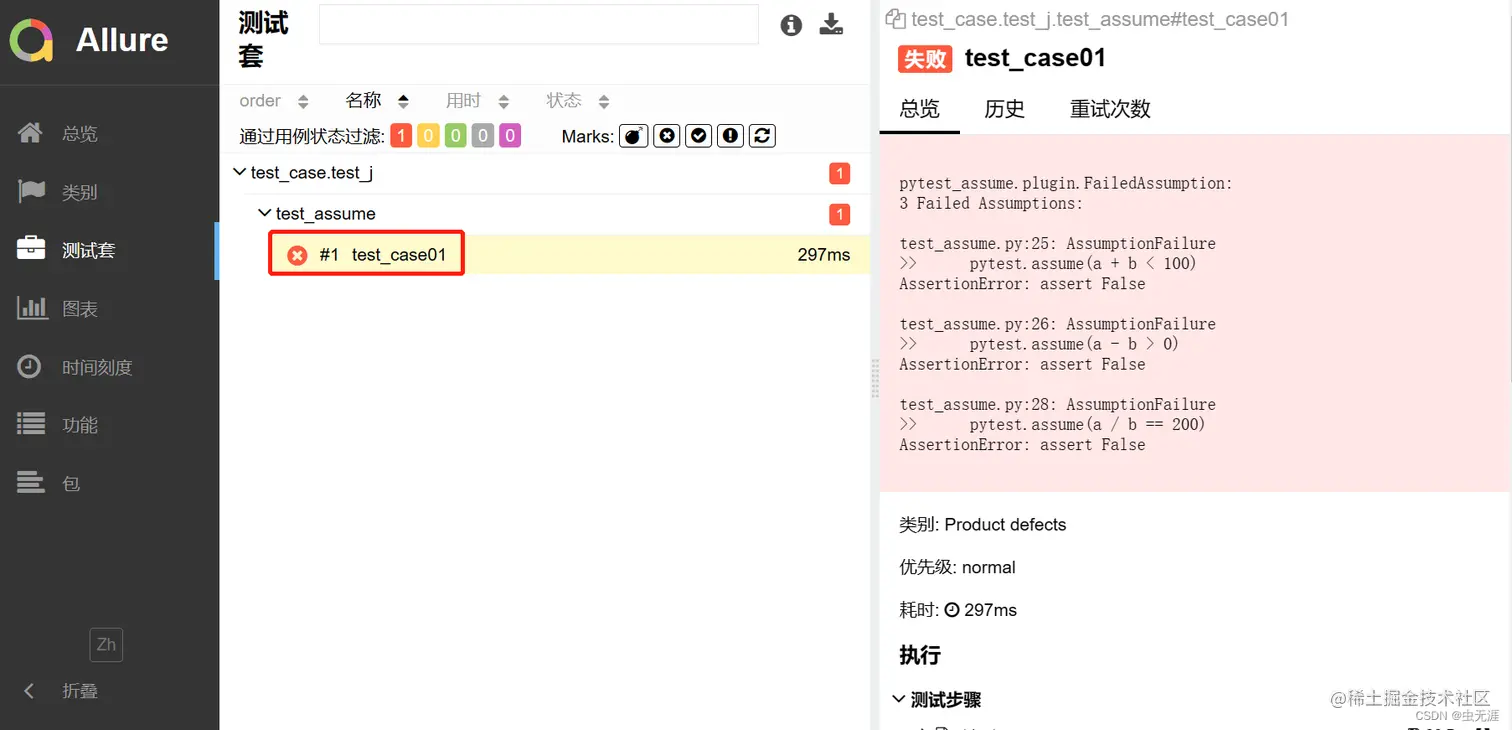The image size is (1512, 730).
Task: Toggle the exclamation mark filter
Action: 731,136
